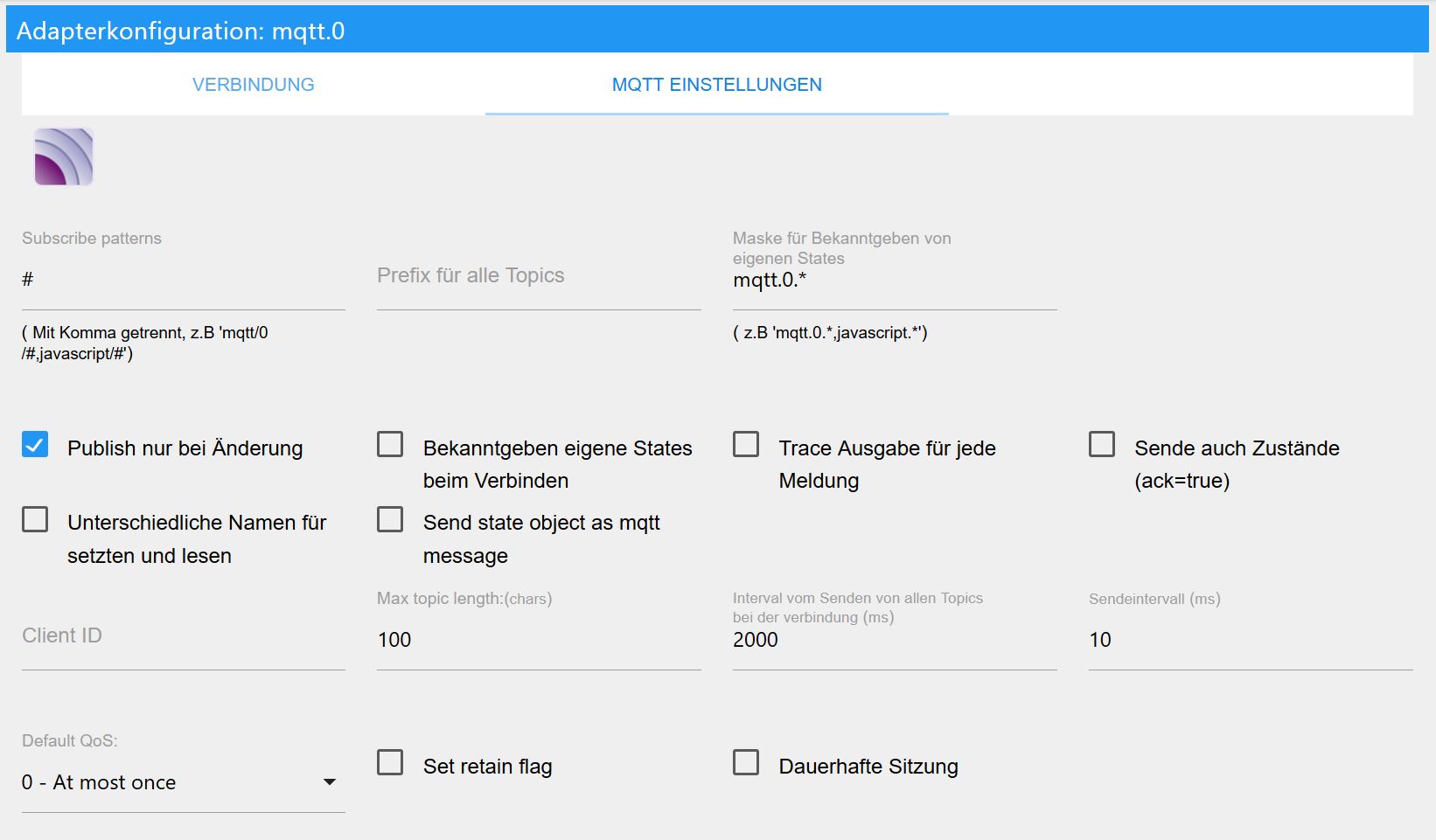Tick Unterschiedliche Namen für setzten und lesen

coord(35,520)
